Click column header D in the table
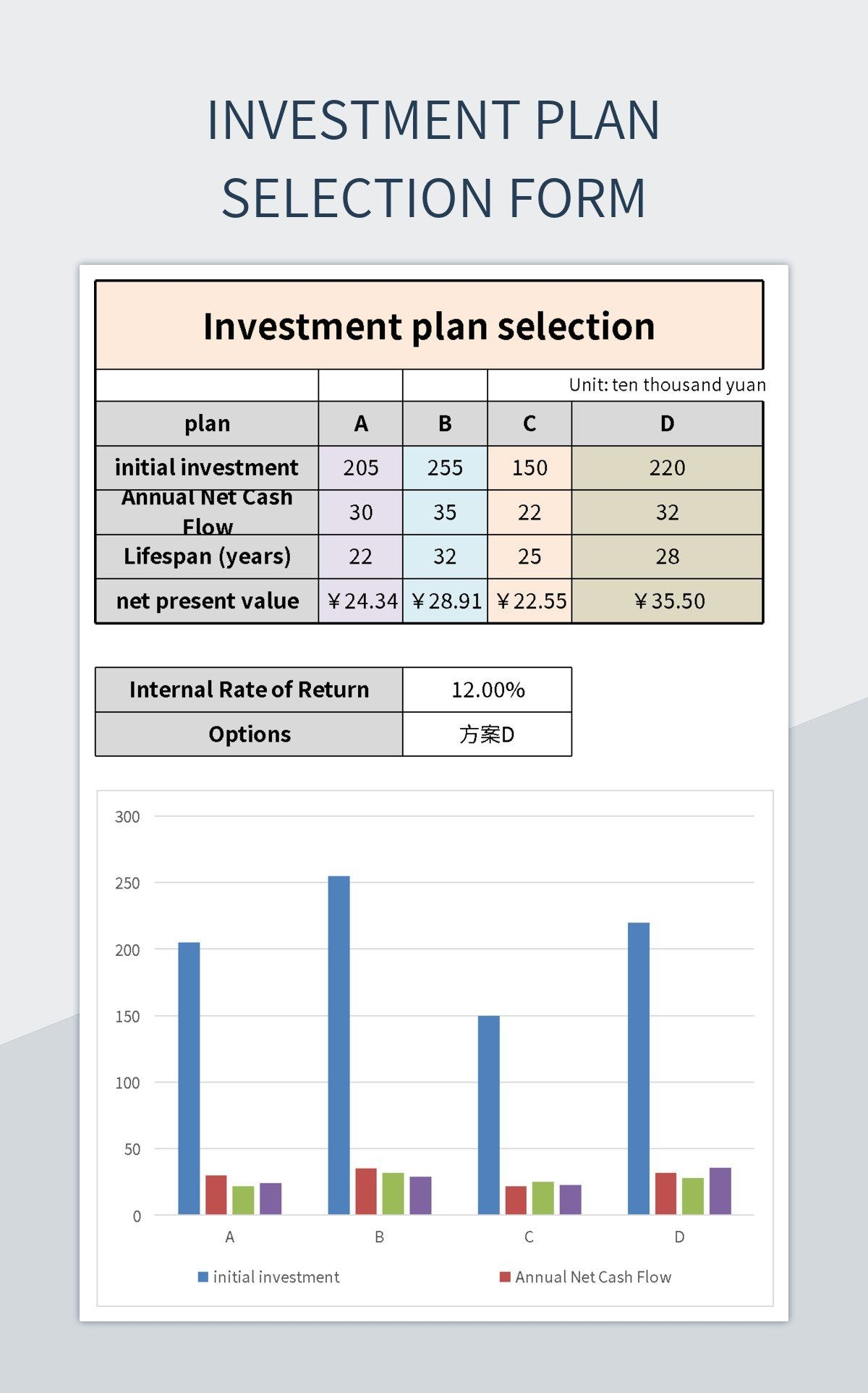This screenshot has width=868, height=1393. [x=668, y=423]
